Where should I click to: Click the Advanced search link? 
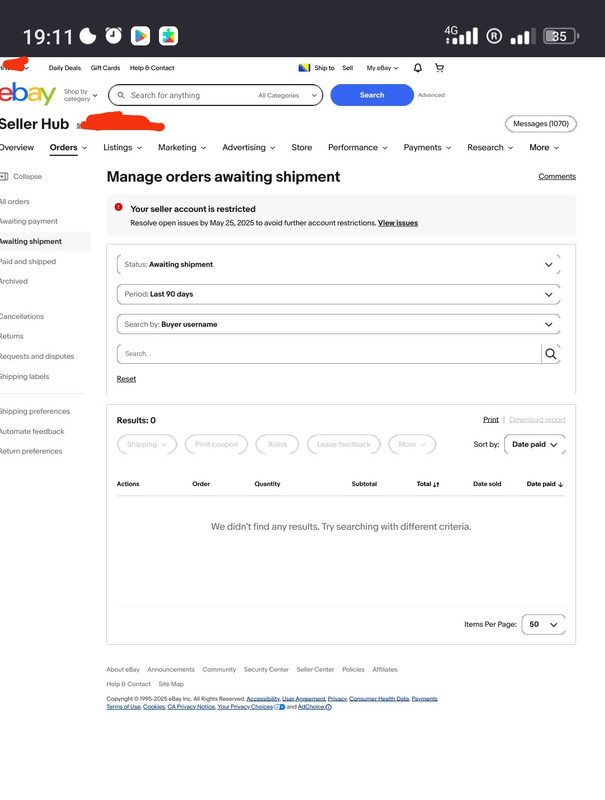coord(431,95)
